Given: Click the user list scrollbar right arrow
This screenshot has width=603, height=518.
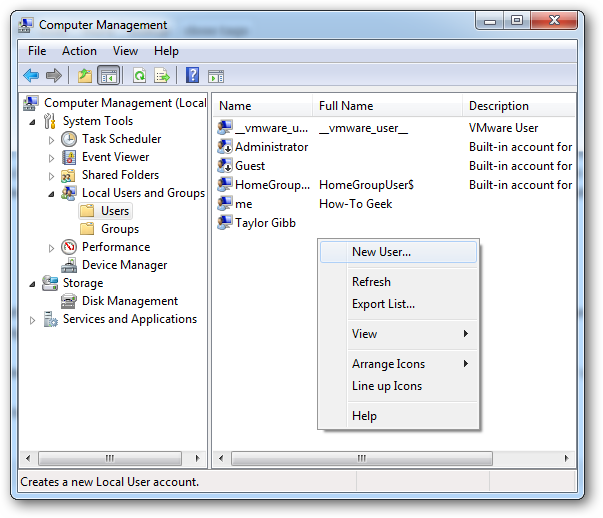Looking at the screenshot, I should [x=566, y=458].
